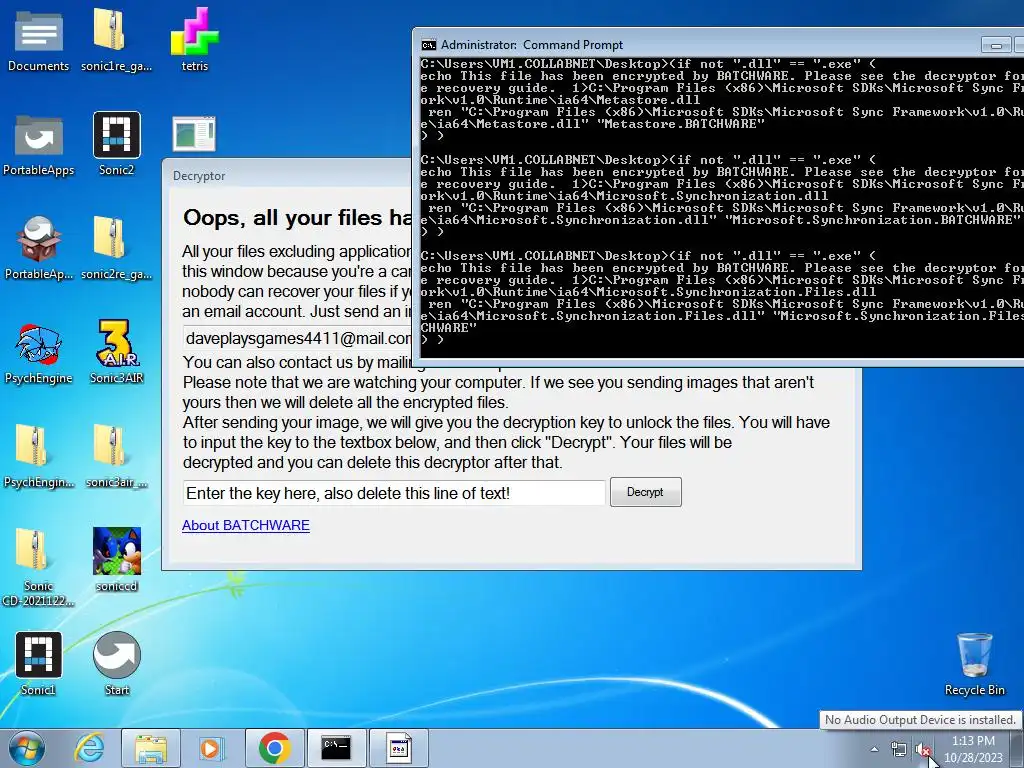Click the taskbar clock showing 1:13 PM

[973, 741]
